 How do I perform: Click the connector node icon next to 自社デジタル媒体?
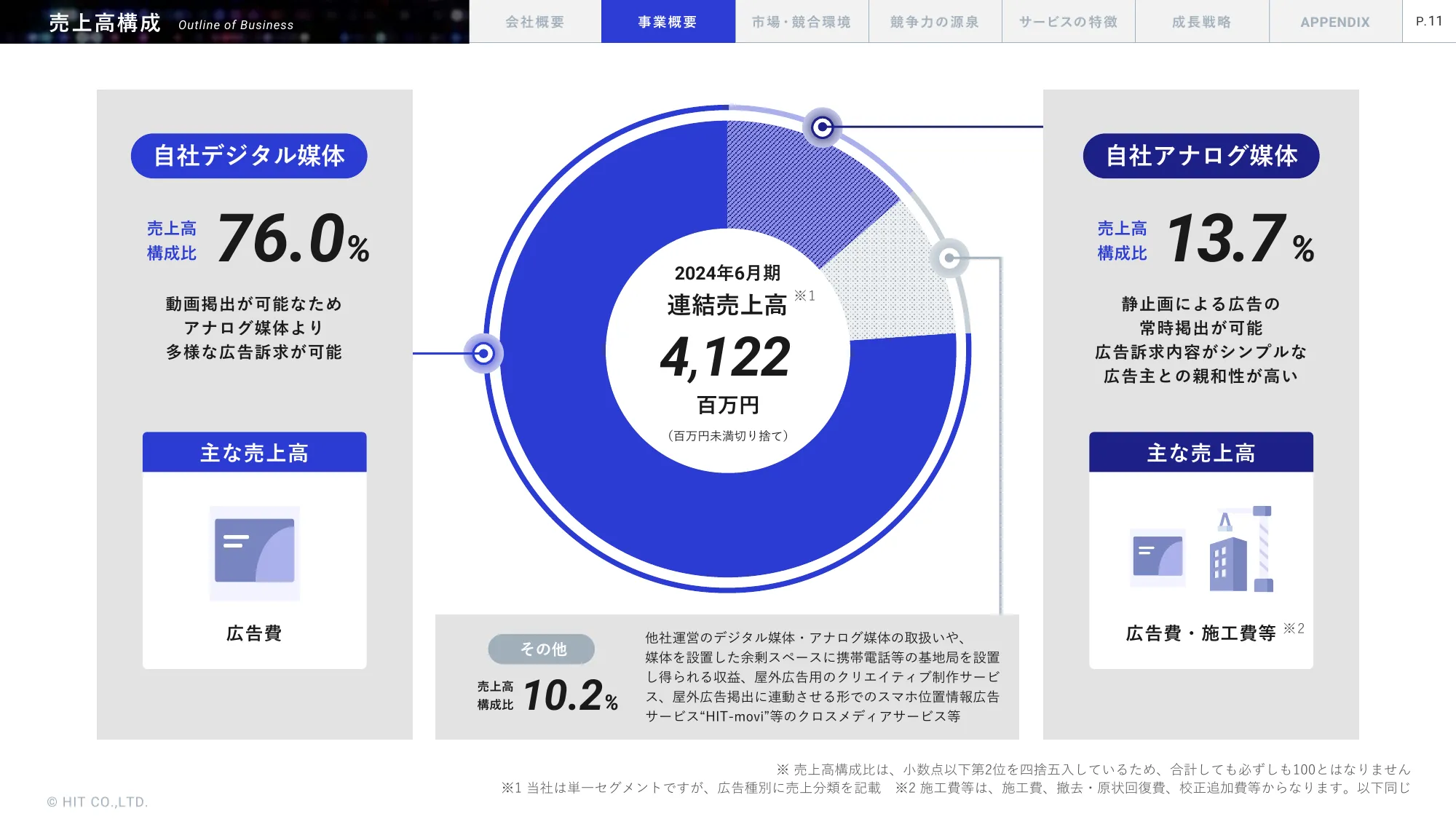click(483, 352)
